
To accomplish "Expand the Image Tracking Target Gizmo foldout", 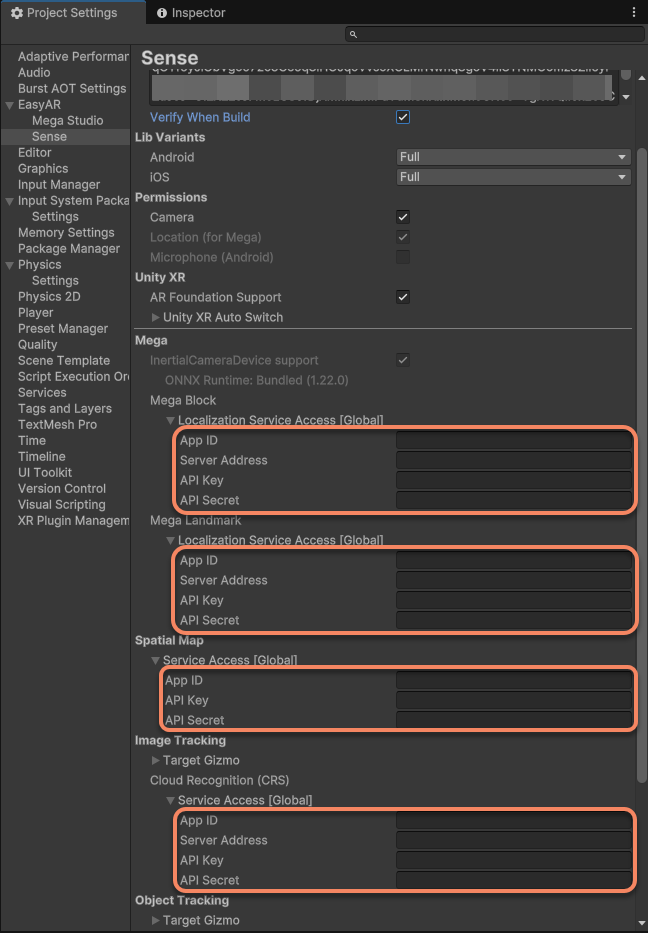I will [156, 760].
